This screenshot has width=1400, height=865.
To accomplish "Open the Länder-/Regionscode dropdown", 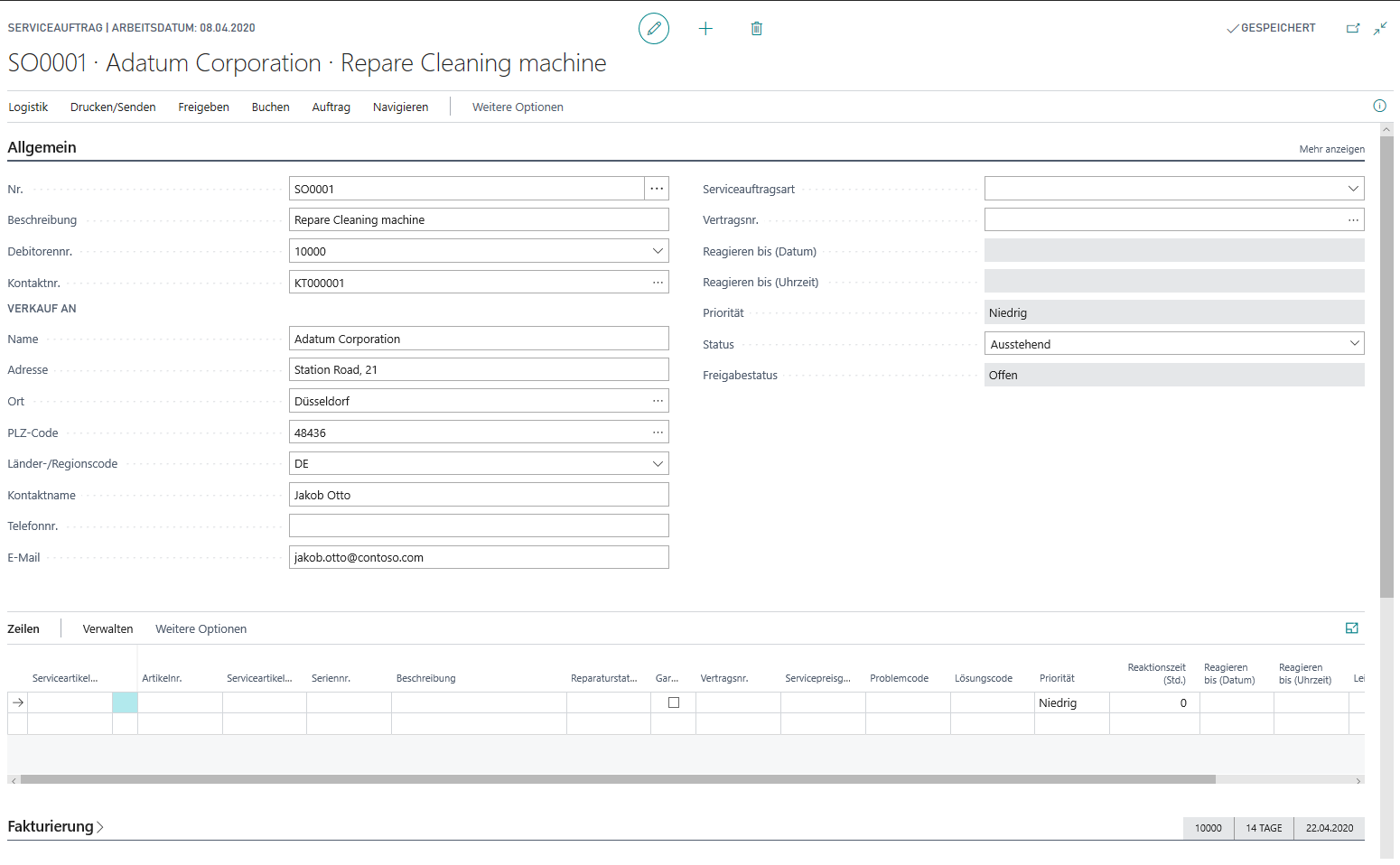I will tap(658, 463).
